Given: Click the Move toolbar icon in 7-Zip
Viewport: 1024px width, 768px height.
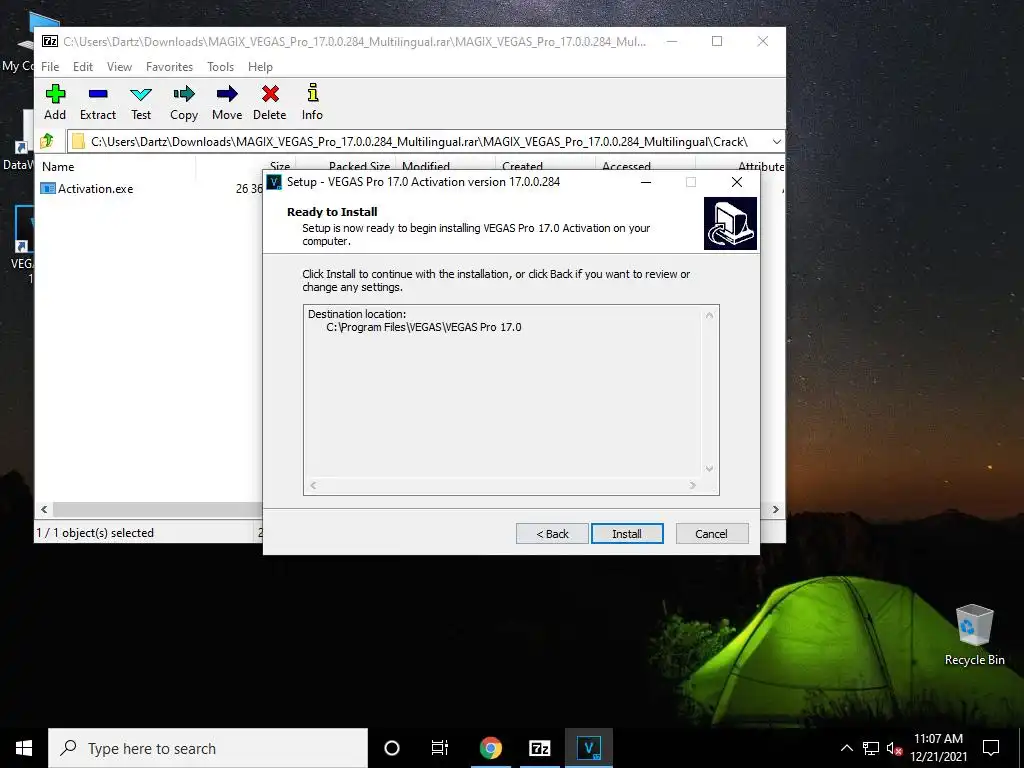Looking at the screenshot, I should pyautogui.click(x=227, y=103).
